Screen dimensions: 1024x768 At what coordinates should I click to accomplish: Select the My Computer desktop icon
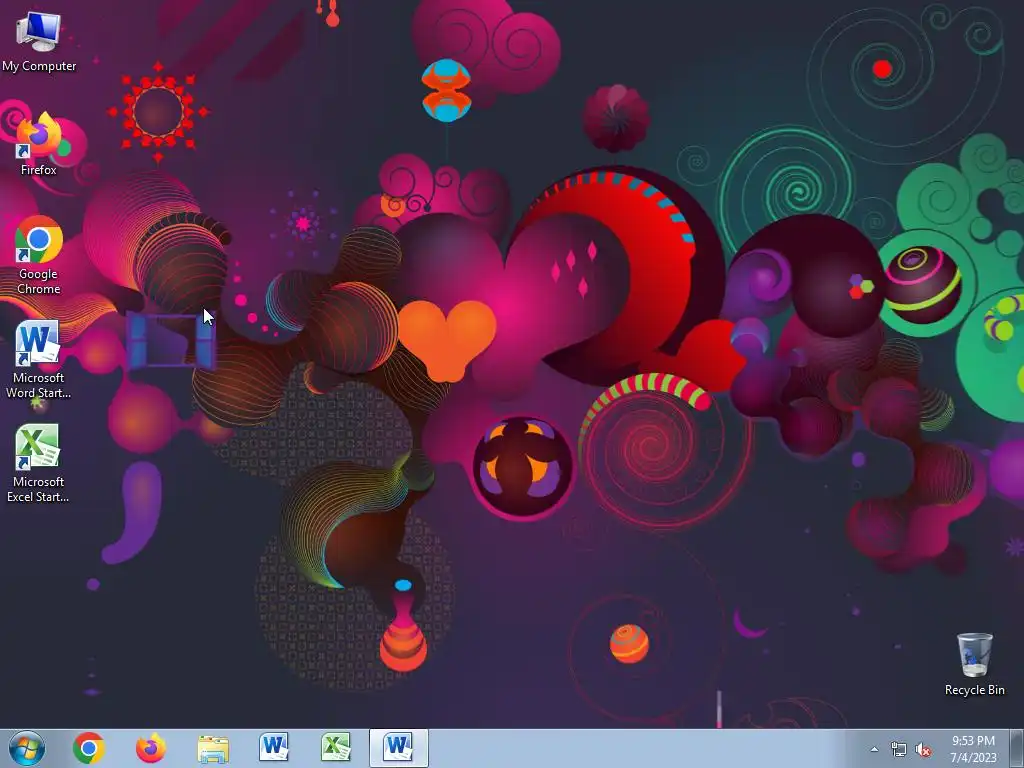[x=39, y=42]
